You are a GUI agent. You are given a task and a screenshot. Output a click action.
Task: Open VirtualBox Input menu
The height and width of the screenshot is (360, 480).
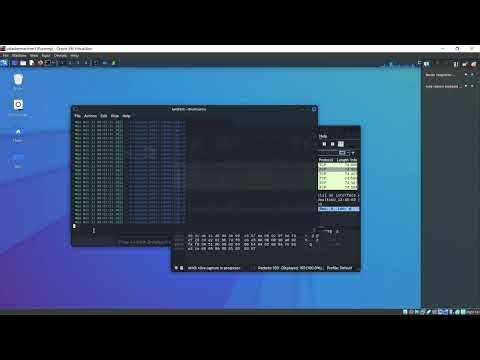46,55
